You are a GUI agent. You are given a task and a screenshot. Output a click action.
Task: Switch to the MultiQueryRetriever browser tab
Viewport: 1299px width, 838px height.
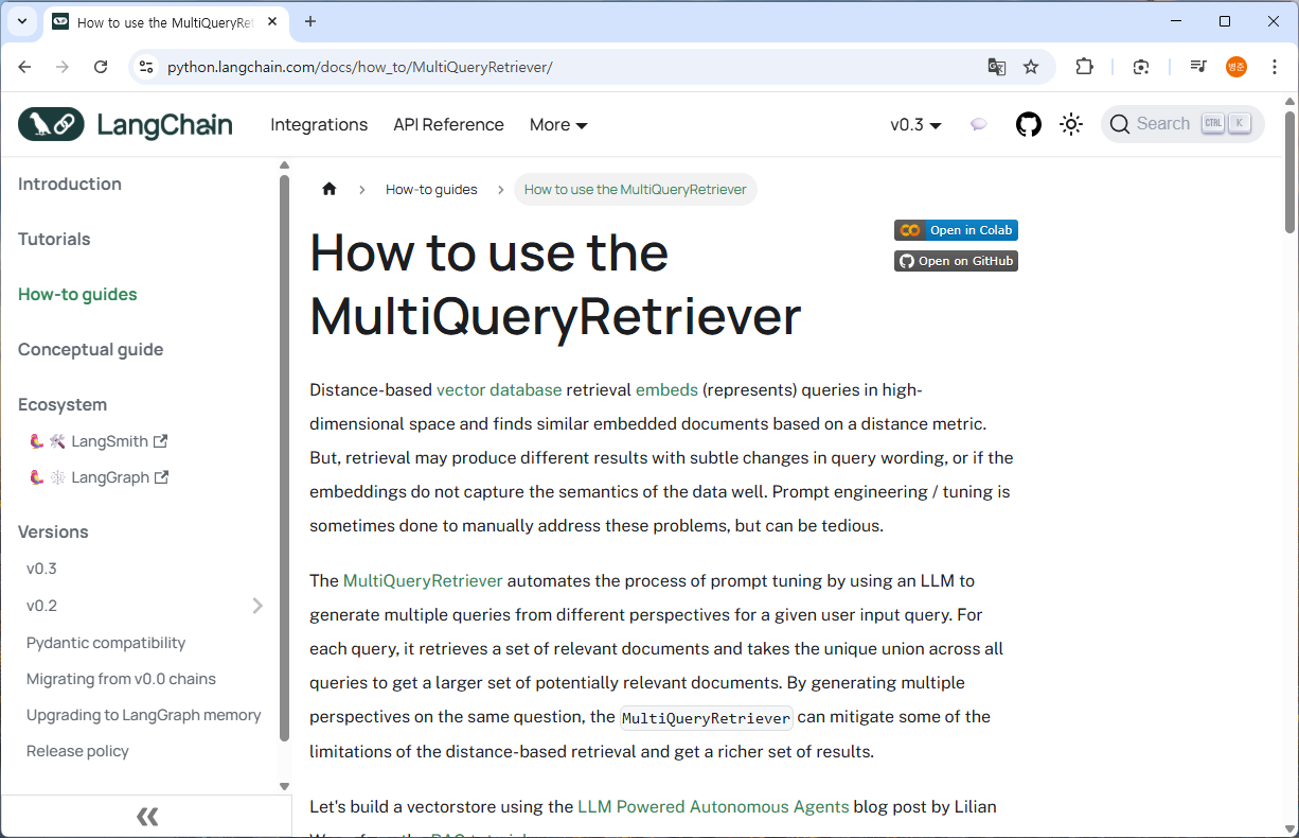(167, 22)
